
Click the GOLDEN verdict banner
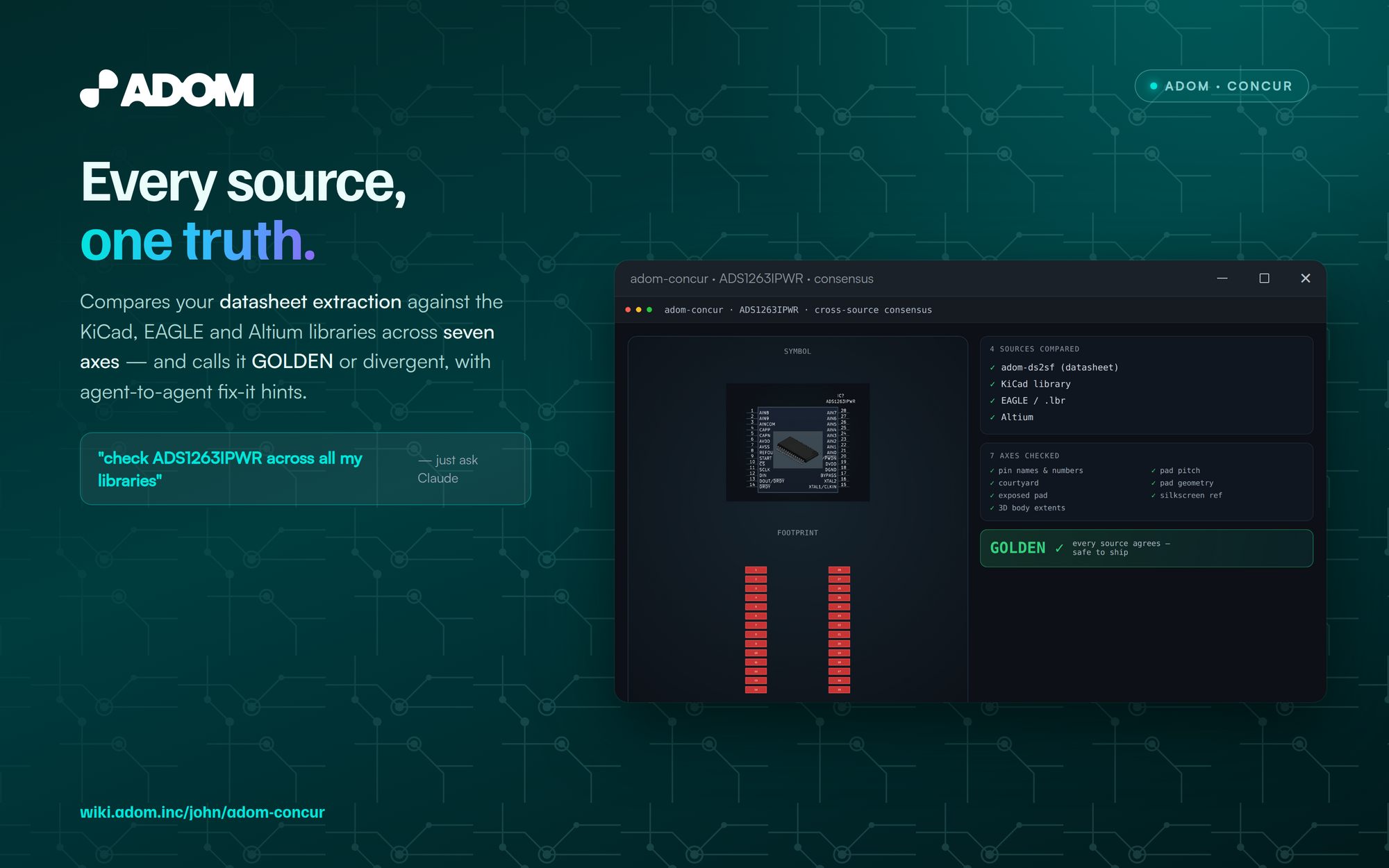click(1146, 548)
